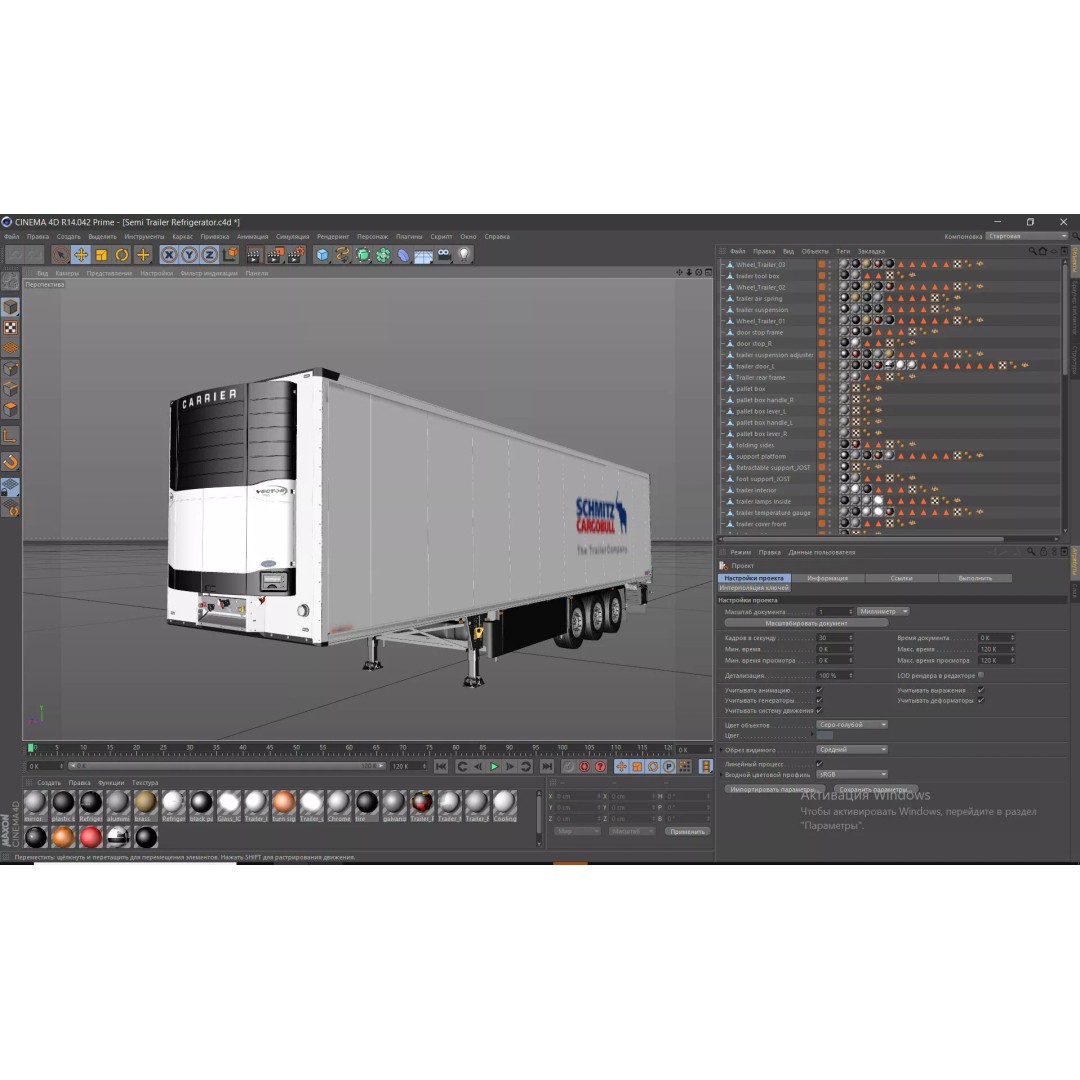Viewport: 1080px width, 1080px height.
Task: Switch to the Ссылки tab
Action: pyautogui.click(x=902, y=579)
